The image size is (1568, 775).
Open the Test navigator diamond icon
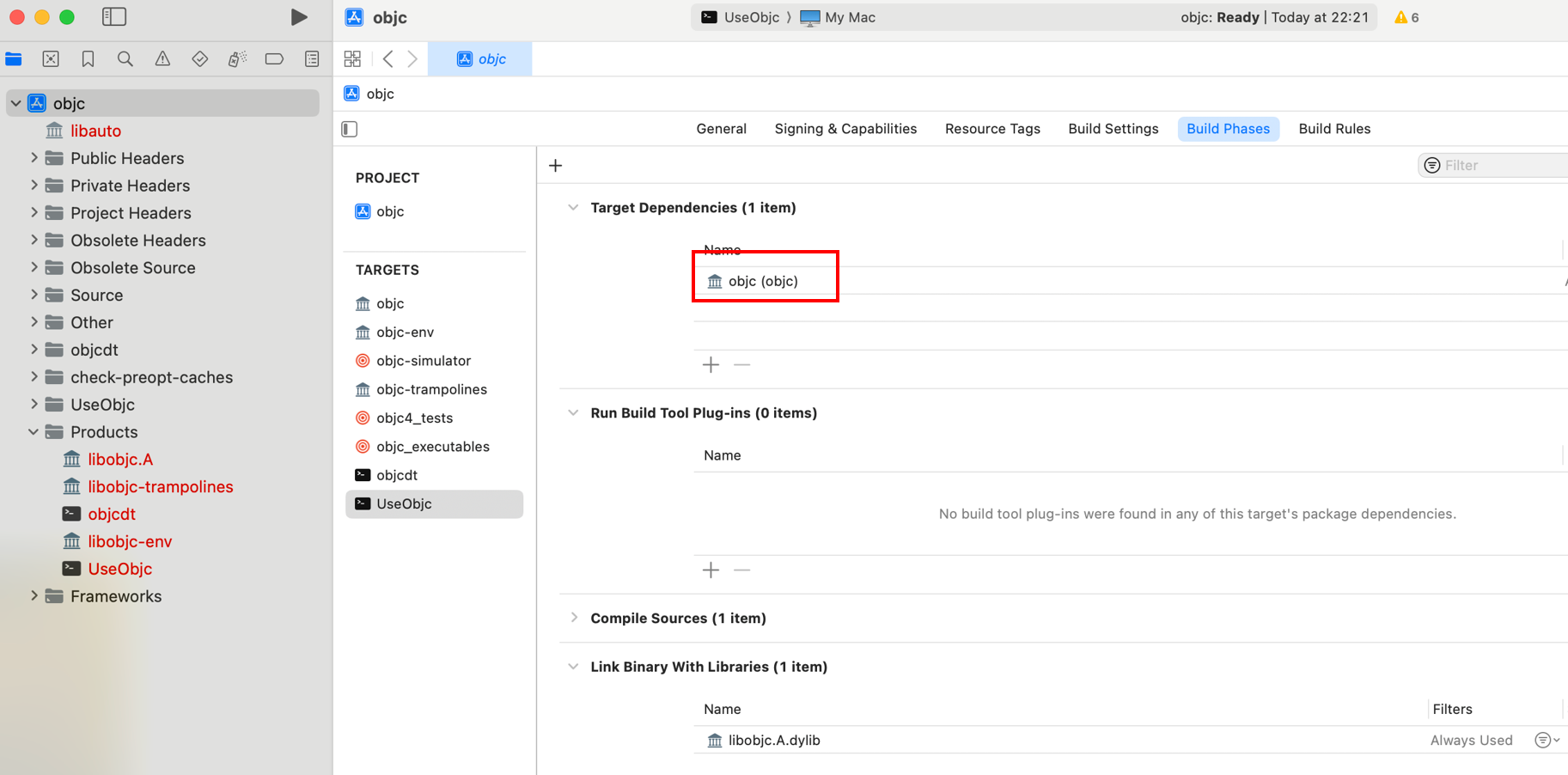pos(200,59)
